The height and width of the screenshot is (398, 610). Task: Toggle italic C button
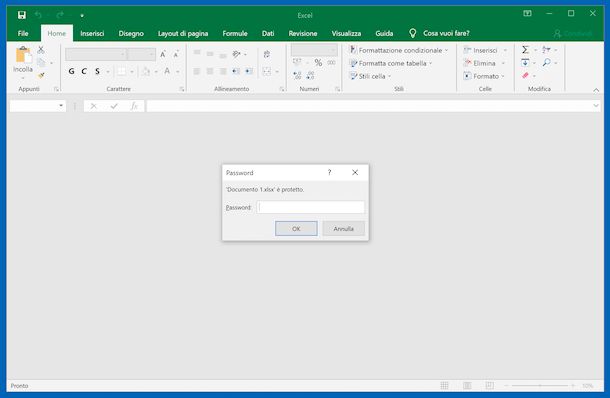[x=84, y=71]
